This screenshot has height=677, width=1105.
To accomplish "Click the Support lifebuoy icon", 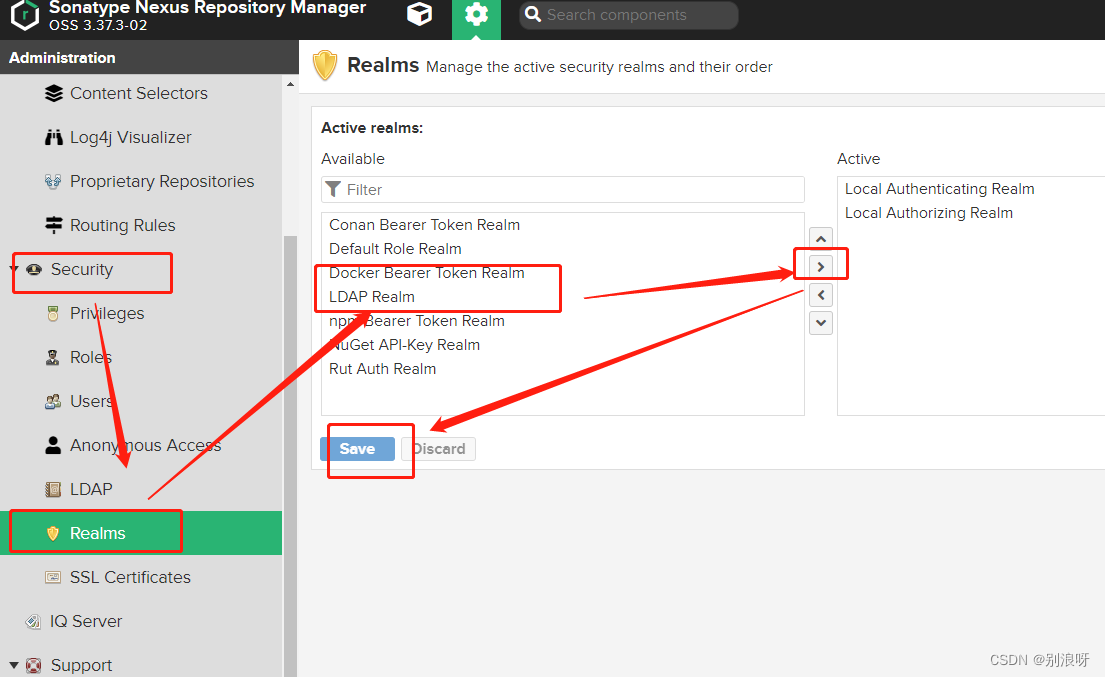I will point(33,665).
